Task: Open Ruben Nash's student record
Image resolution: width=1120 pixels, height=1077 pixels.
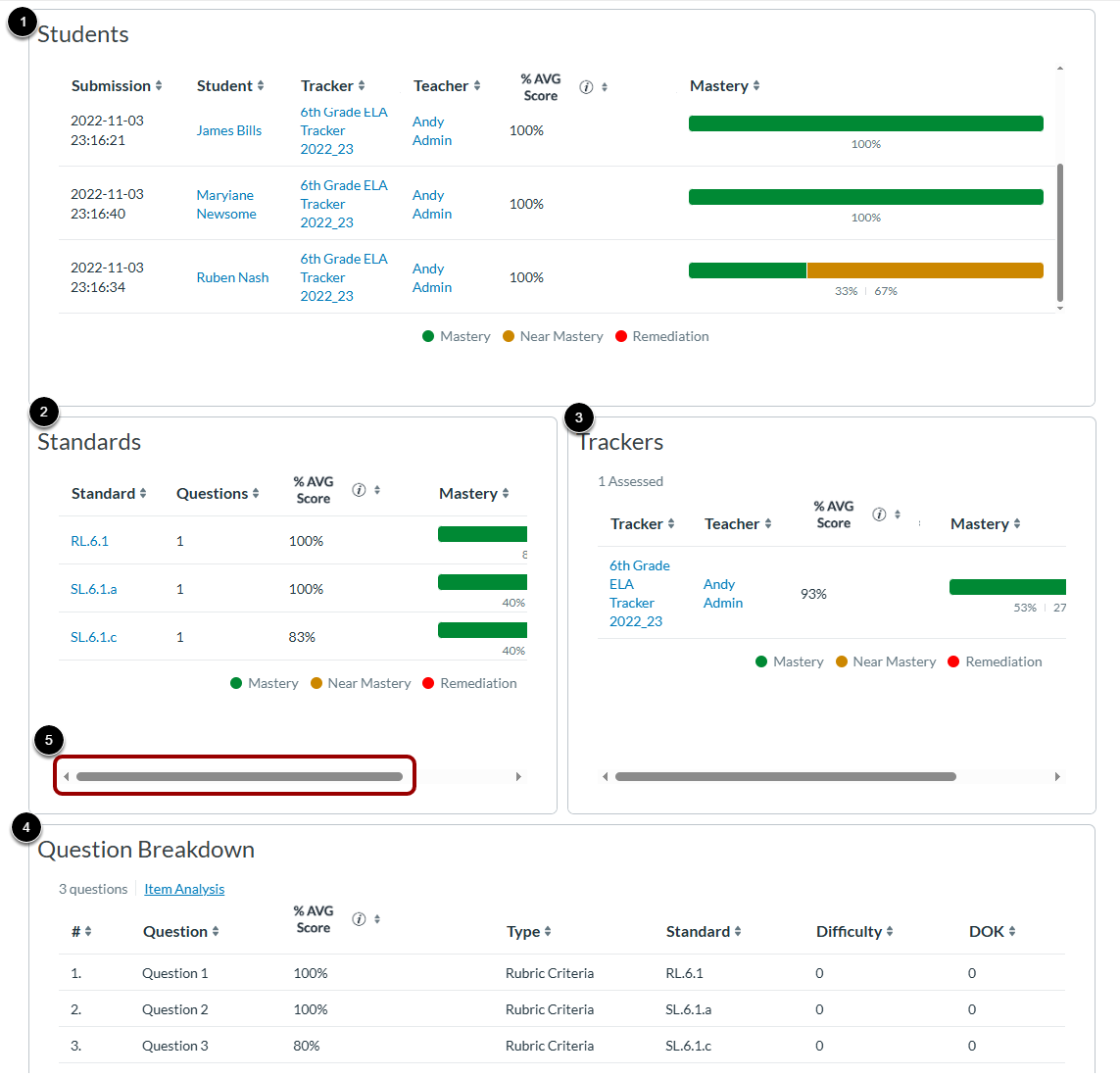Action: click(232, 277)
